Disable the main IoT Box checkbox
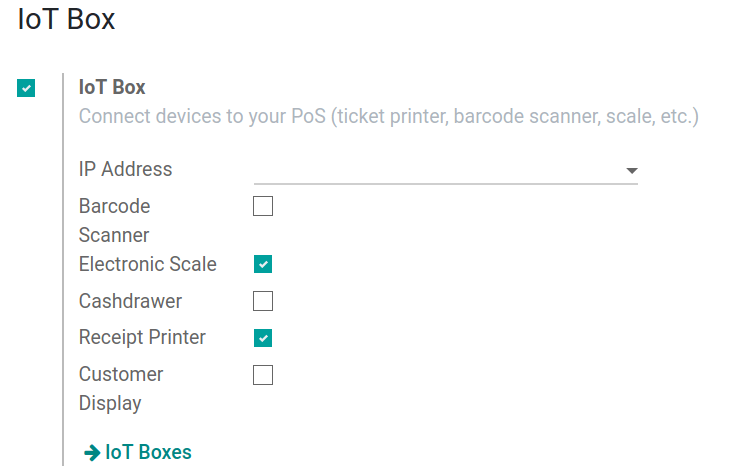The width and height of the screenshot is (730, 466). (26, 88)
